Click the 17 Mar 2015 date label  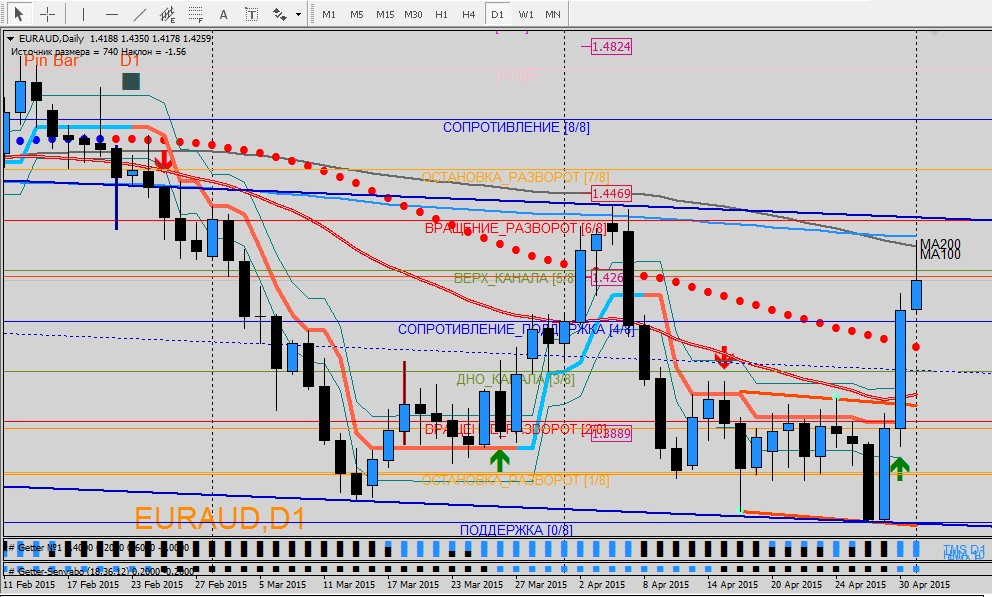[413, 584]
